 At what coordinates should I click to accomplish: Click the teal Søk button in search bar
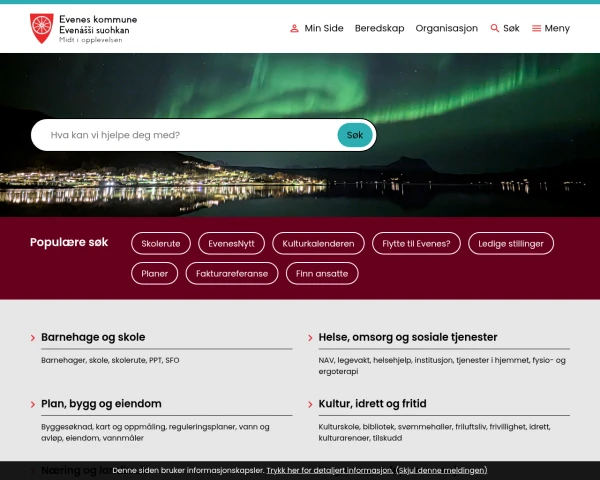(x=355, y=135)
